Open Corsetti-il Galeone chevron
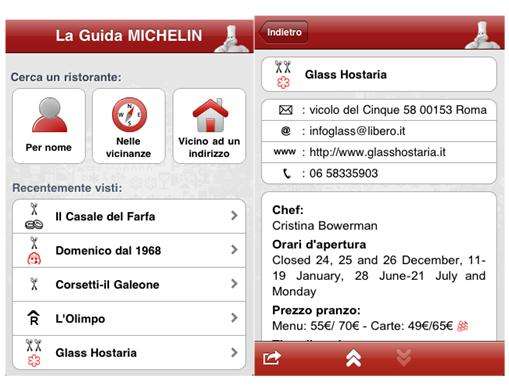The image size is (509, 390). tap(234, 284)
